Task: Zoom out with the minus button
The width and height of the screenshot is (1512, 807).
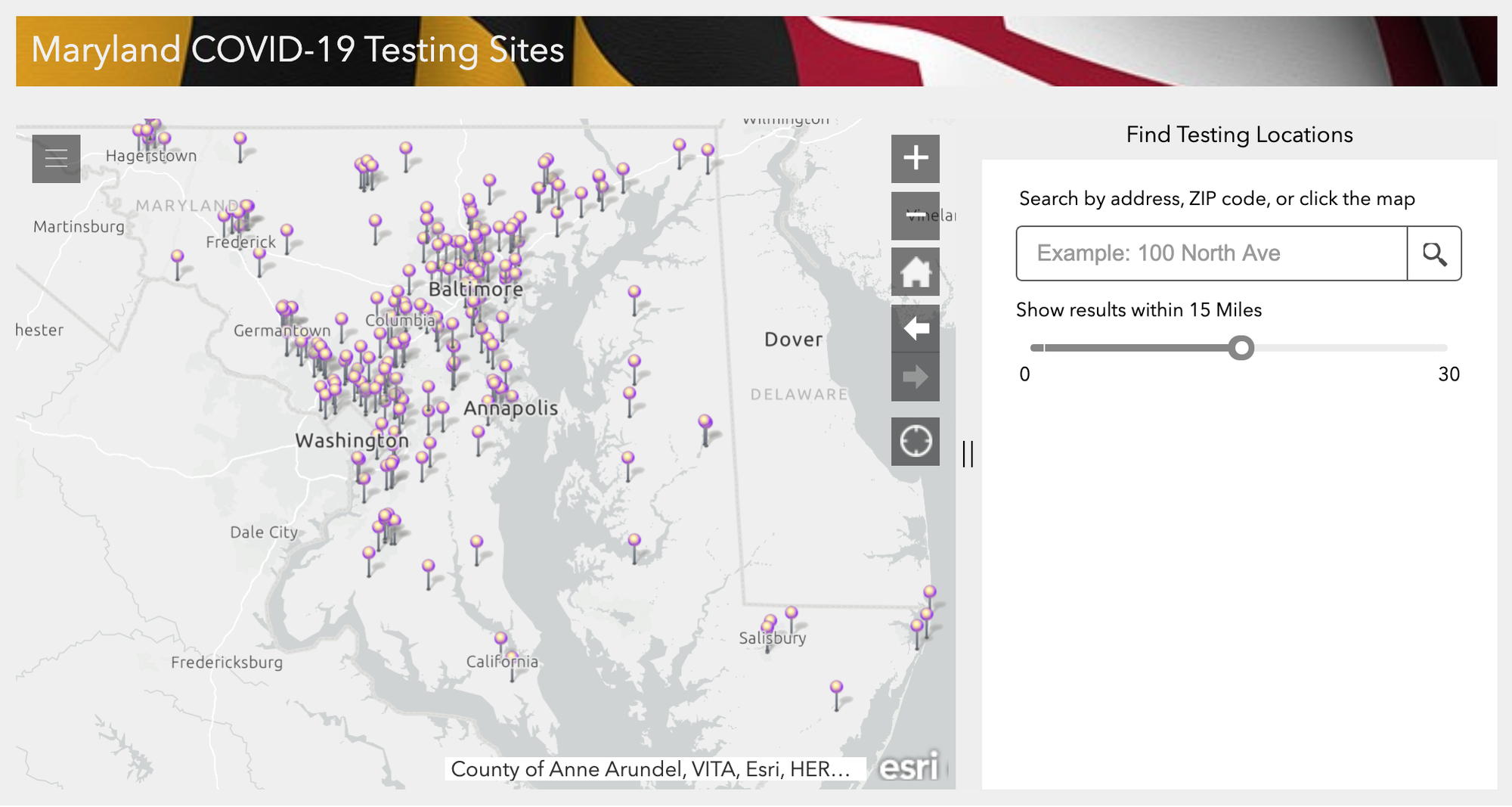Action: (x=915, y=216)
